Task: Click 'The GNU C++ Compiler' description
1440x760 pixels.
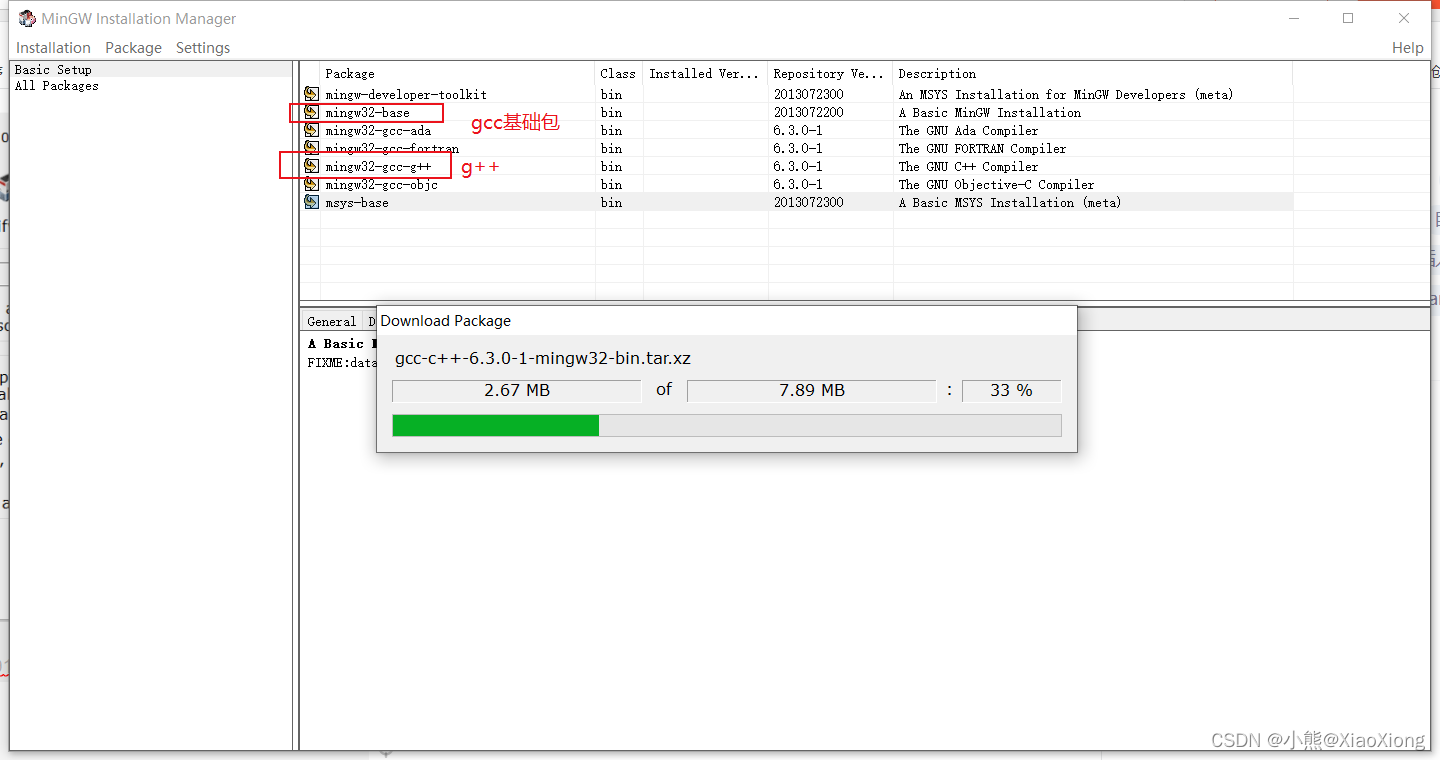Action: pos(968,166)
